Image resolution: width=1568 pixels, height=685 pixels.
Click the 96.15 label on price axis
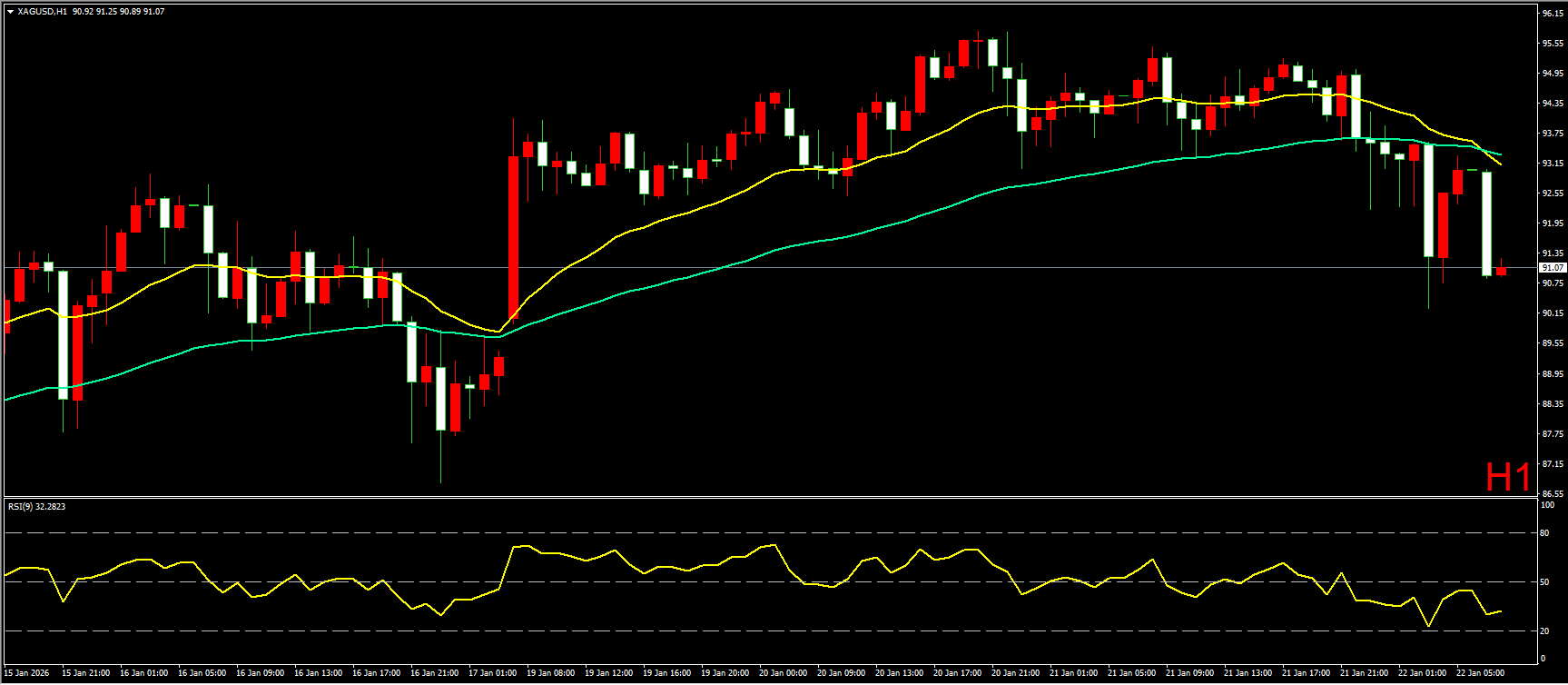(x=1552, y=14)
